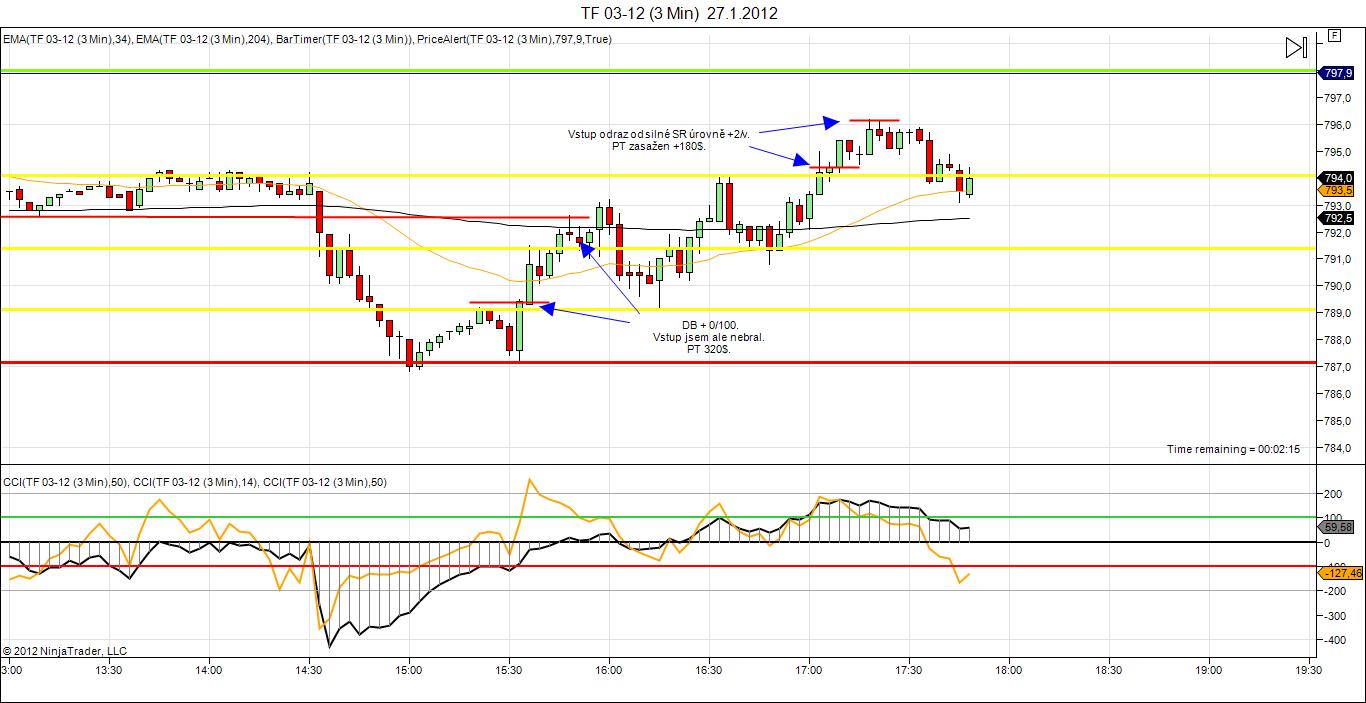Click the BarTimer(TF 03-12 (3 Min)) label
The height and width of the screenshot is (703, 1366).
coord(345,39)
